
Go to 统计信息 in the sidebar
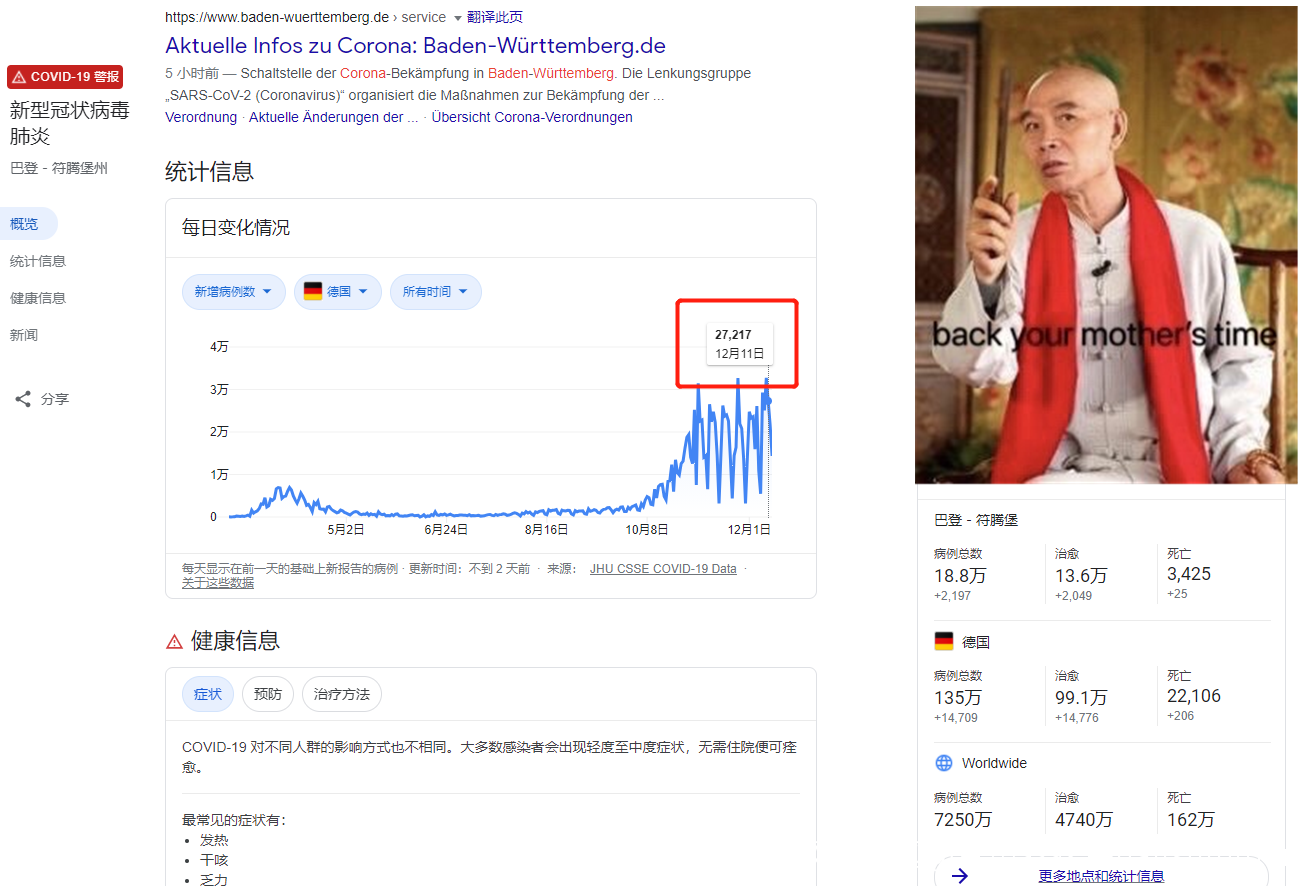click(x=38, y=261)
